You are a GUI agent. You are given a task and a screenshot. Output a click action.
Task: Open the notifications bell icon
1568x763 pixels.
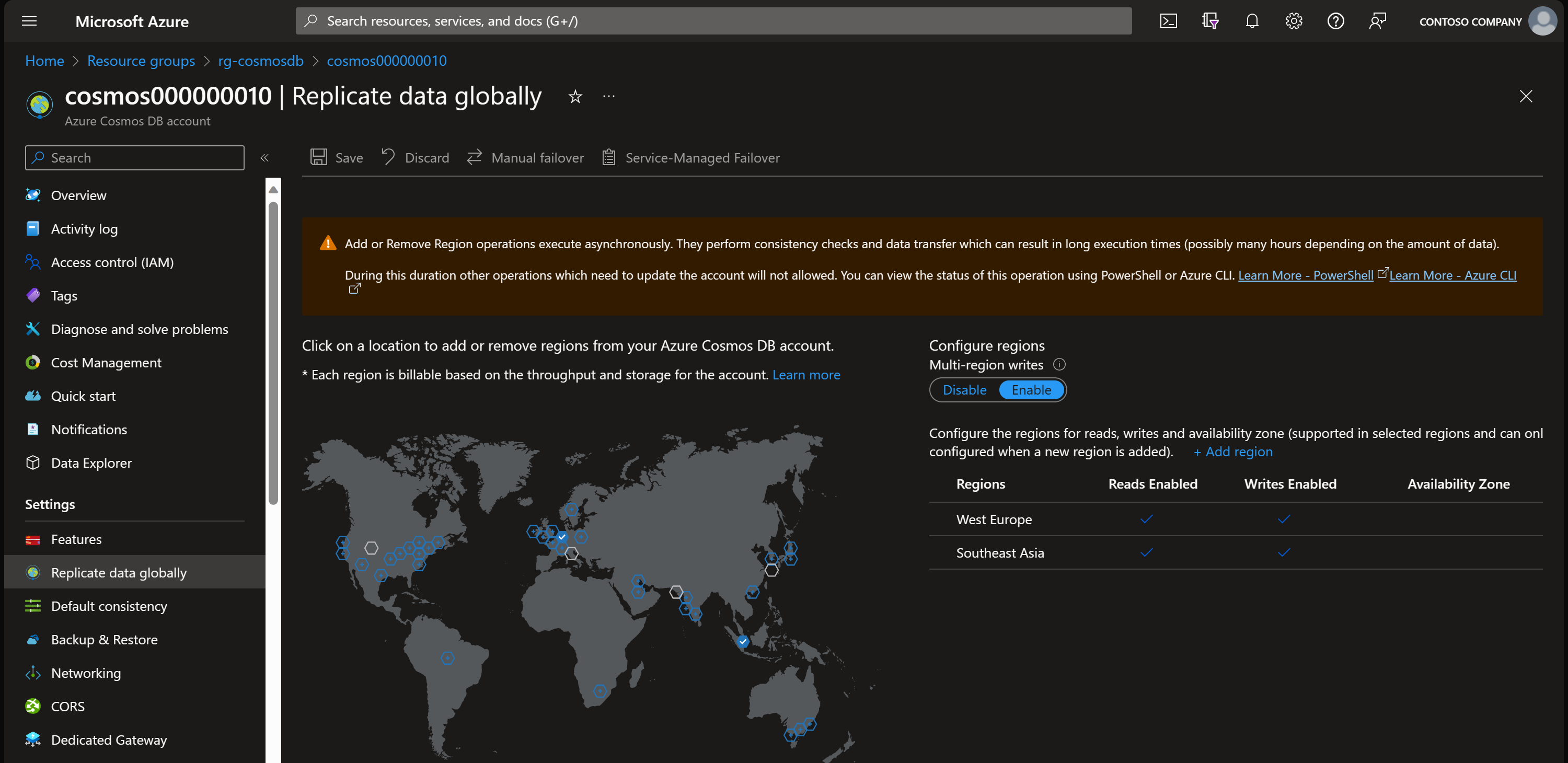coord(1251,21)
